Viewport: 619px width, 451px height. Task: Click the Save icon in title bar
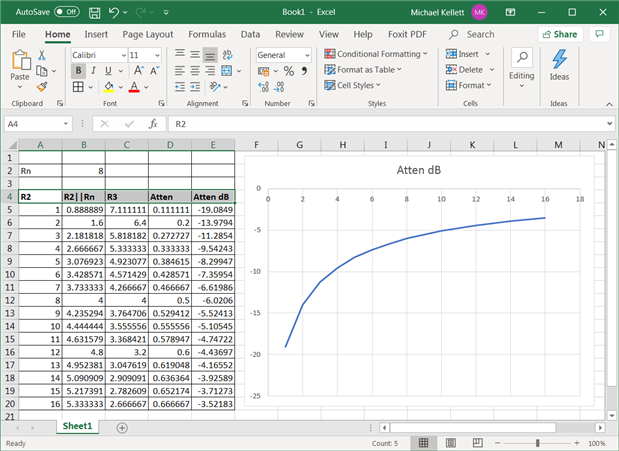click(95, 11)
